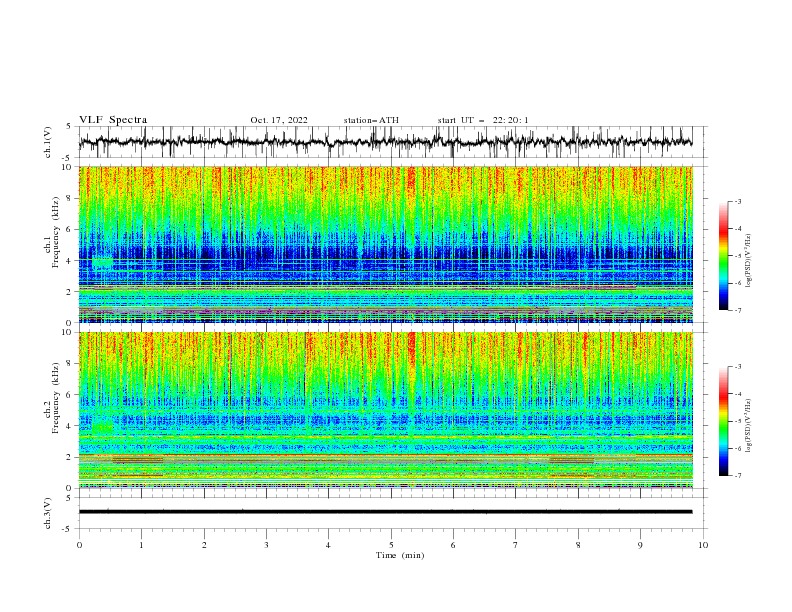Click the time axis tick label "5"
This screenshot has width=792, height=612.
tap(391, 545)
